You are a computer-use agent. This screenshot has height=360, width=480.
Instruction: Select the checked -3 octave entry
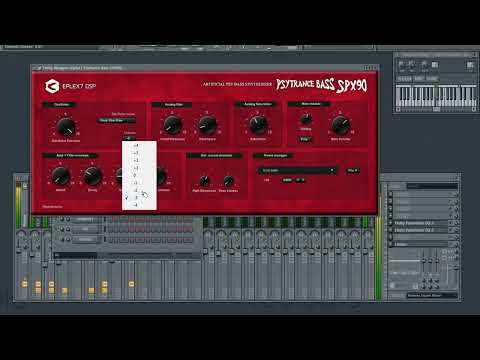click(139, 198)
